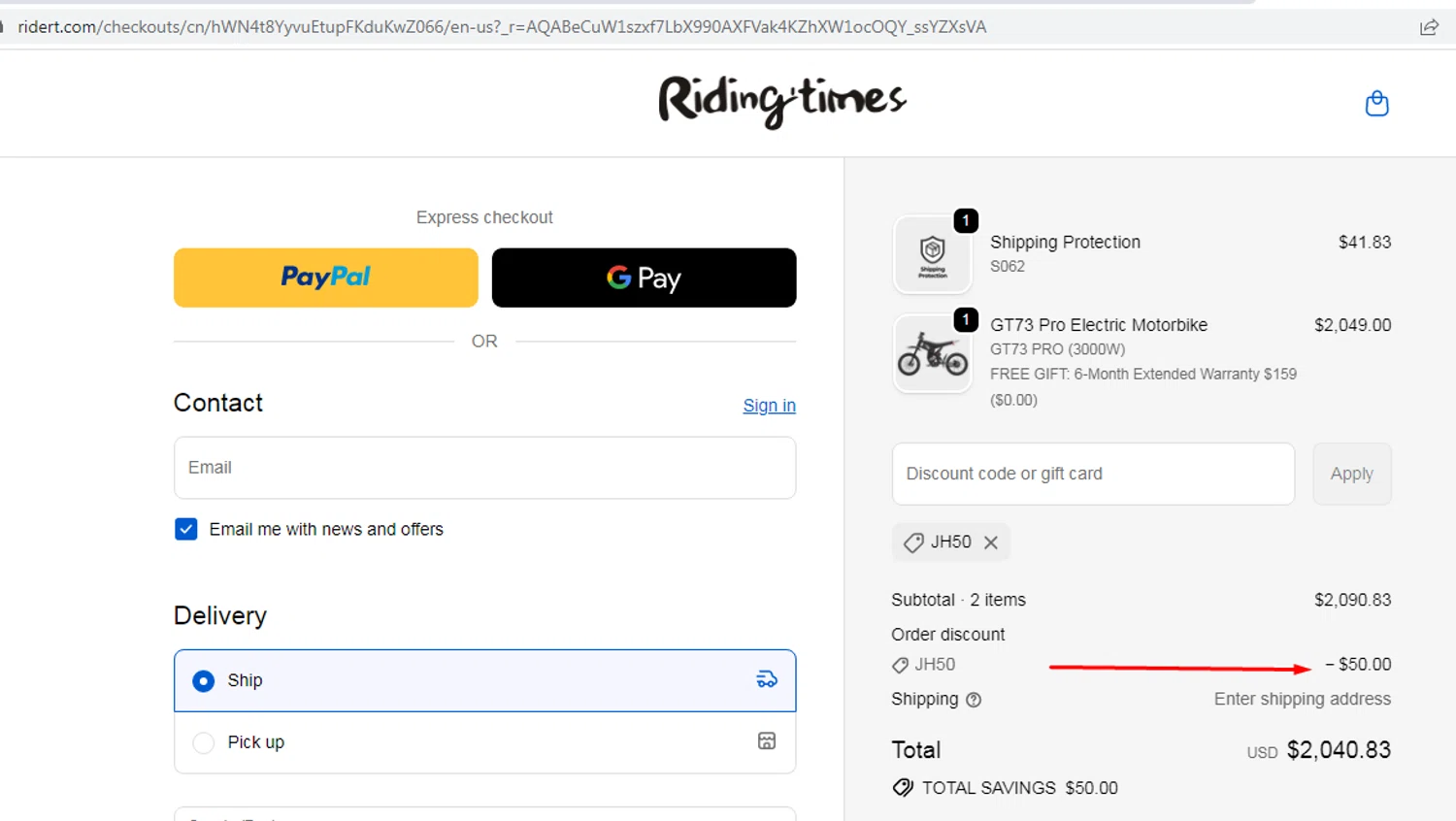Image resolution: width=1456 pixels, height=821 pixels.
Task: Click the Delivery section heading
Action: click(x=220, y=615)
